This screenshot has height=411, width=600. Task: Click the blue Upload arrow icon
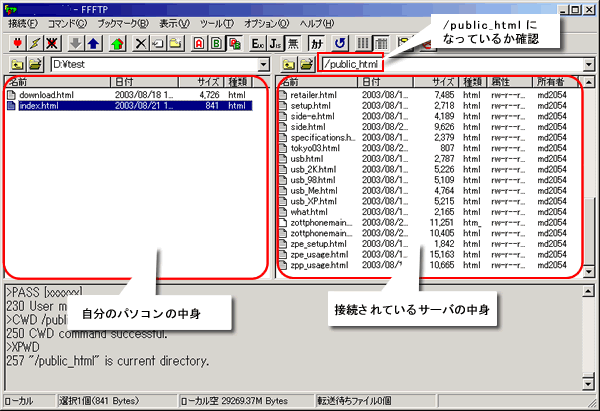pyautogui.click(x=92, y=43)
